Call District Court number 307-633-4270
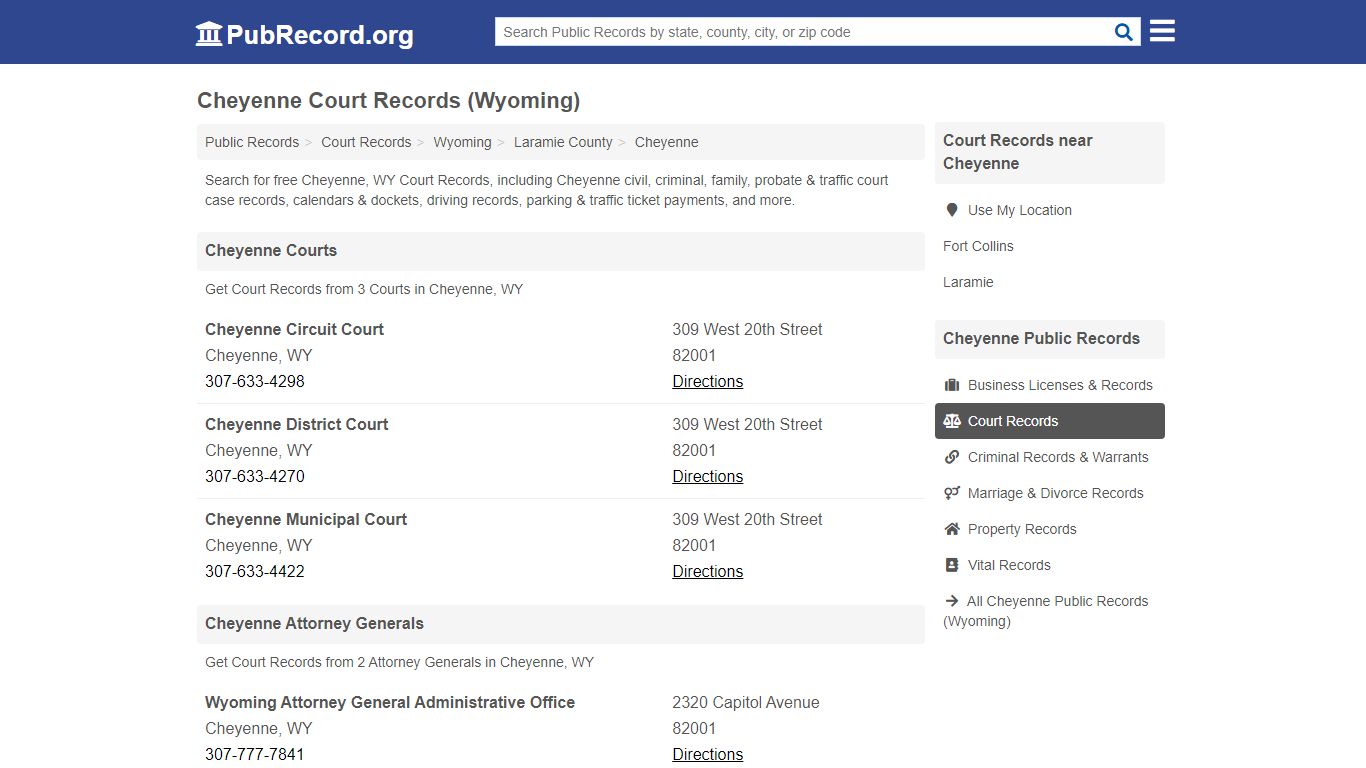 coord(255,476)
